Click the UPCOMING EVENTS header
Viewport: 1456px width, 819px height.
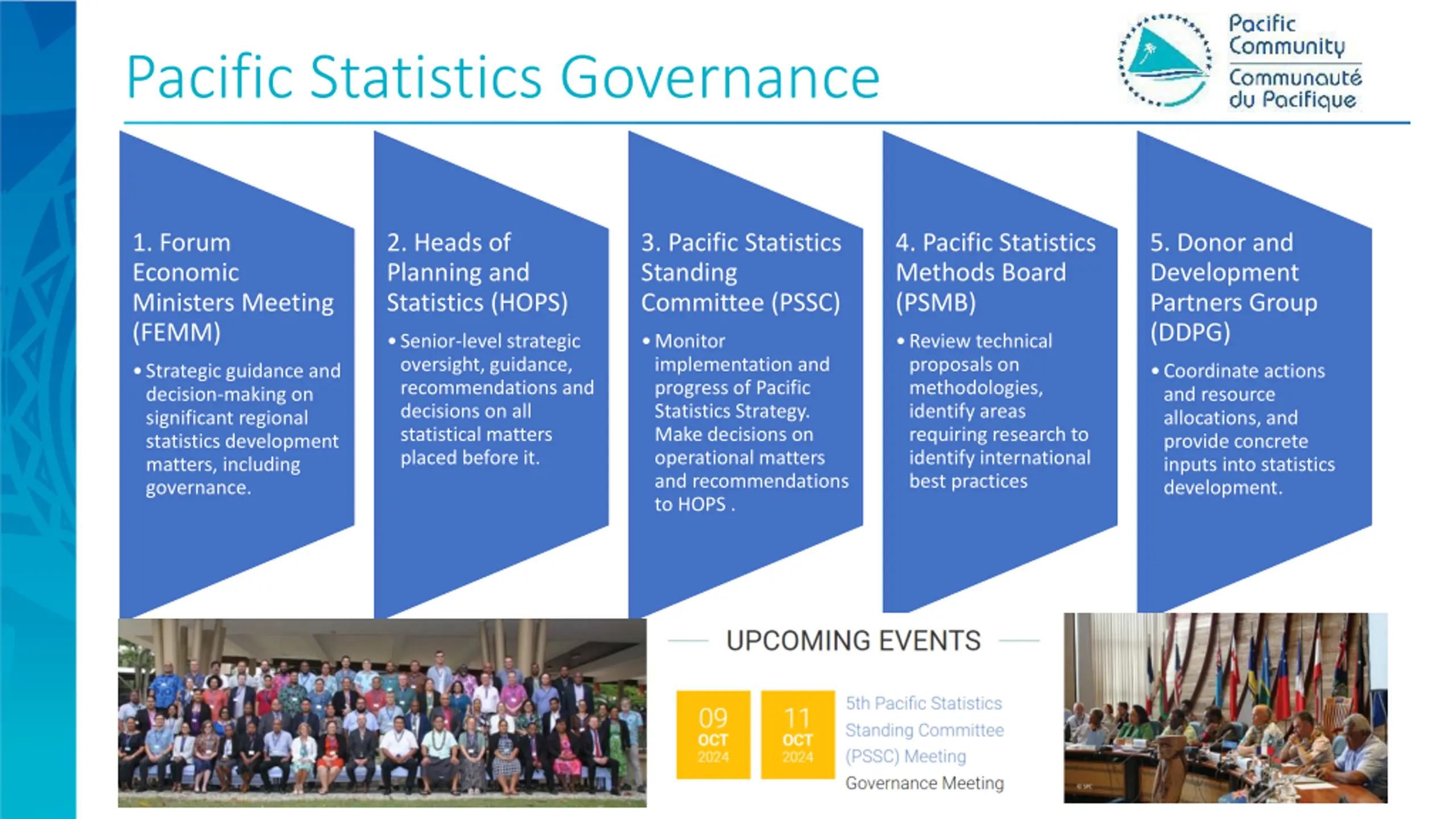coord(853,641)
